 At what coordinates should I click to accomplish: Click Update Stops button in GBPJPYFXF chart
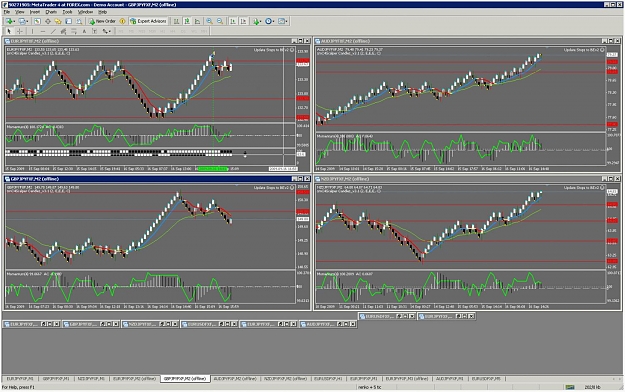click(274, 187)
